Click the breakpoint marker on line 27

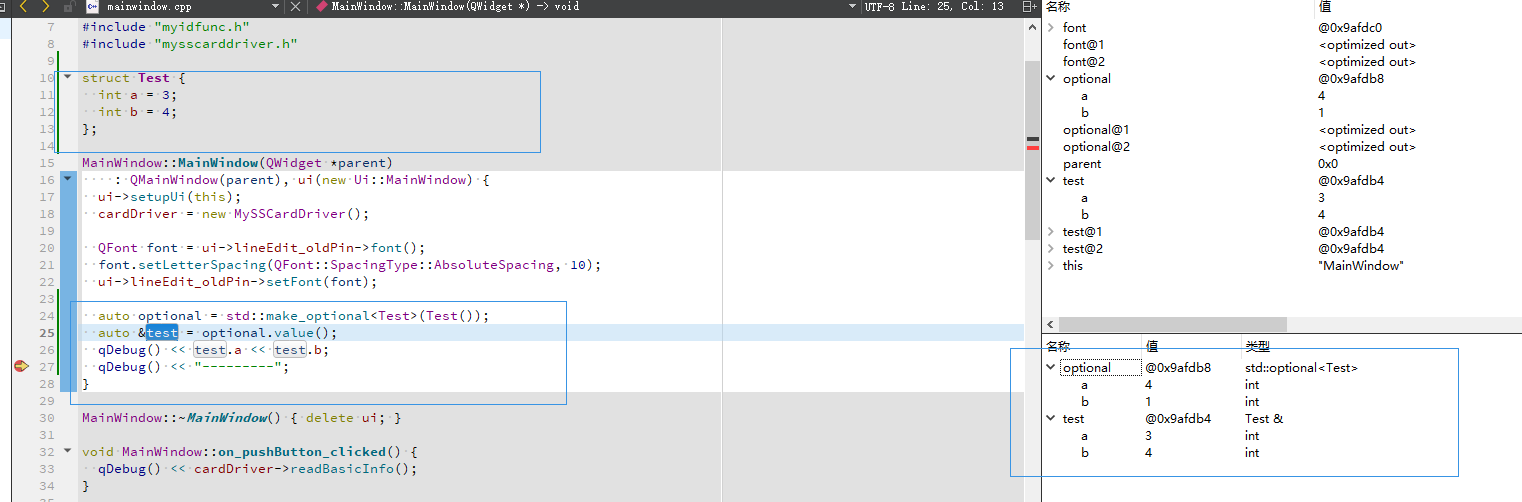19,367
